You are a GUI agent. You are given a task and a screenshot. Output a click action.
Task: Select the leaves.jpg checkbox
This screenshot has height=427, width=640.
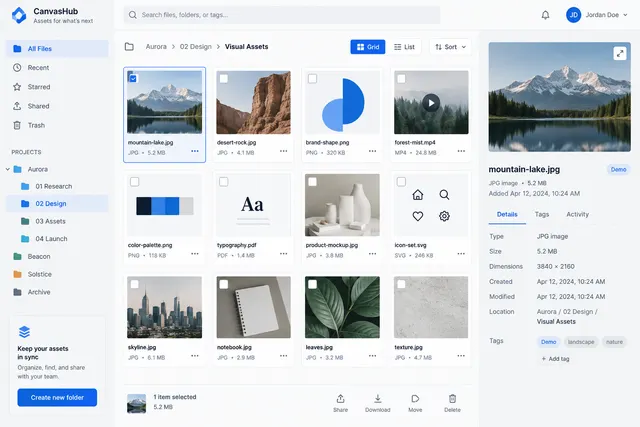tap(312, 284)
